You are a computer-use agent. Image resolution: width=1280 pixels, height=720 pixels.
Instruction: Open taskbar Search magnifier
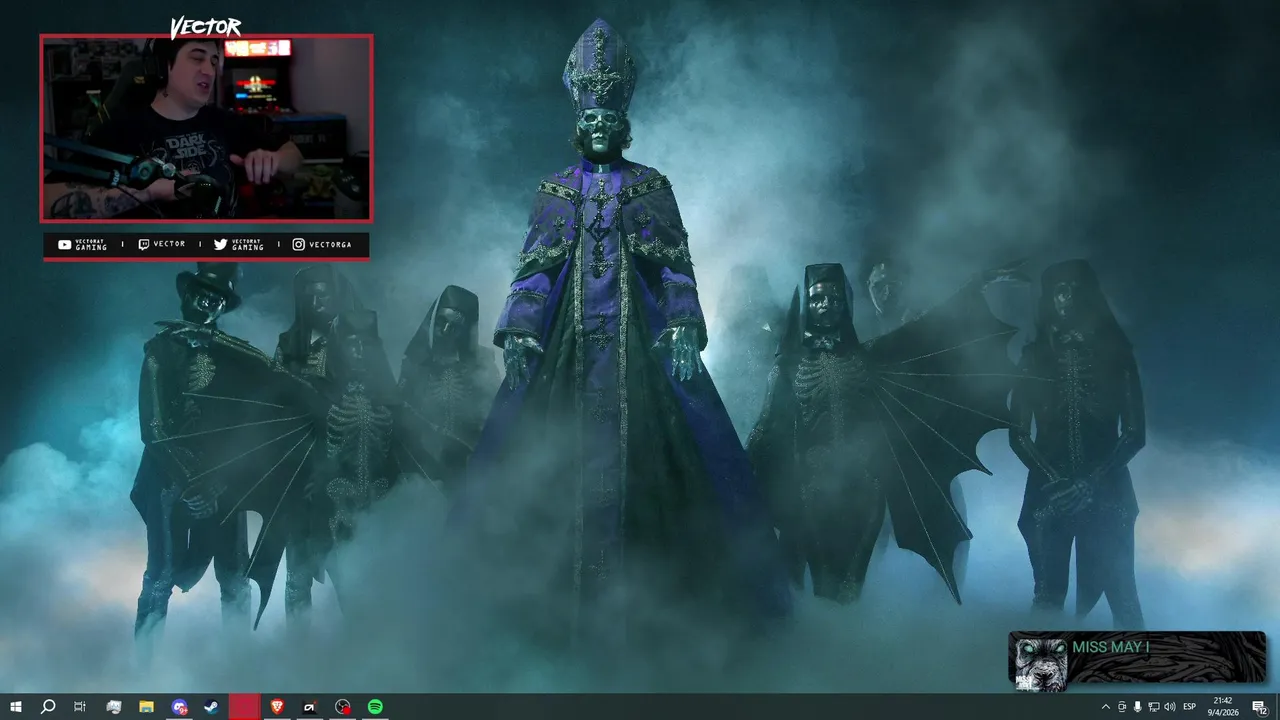pos(47,707)
